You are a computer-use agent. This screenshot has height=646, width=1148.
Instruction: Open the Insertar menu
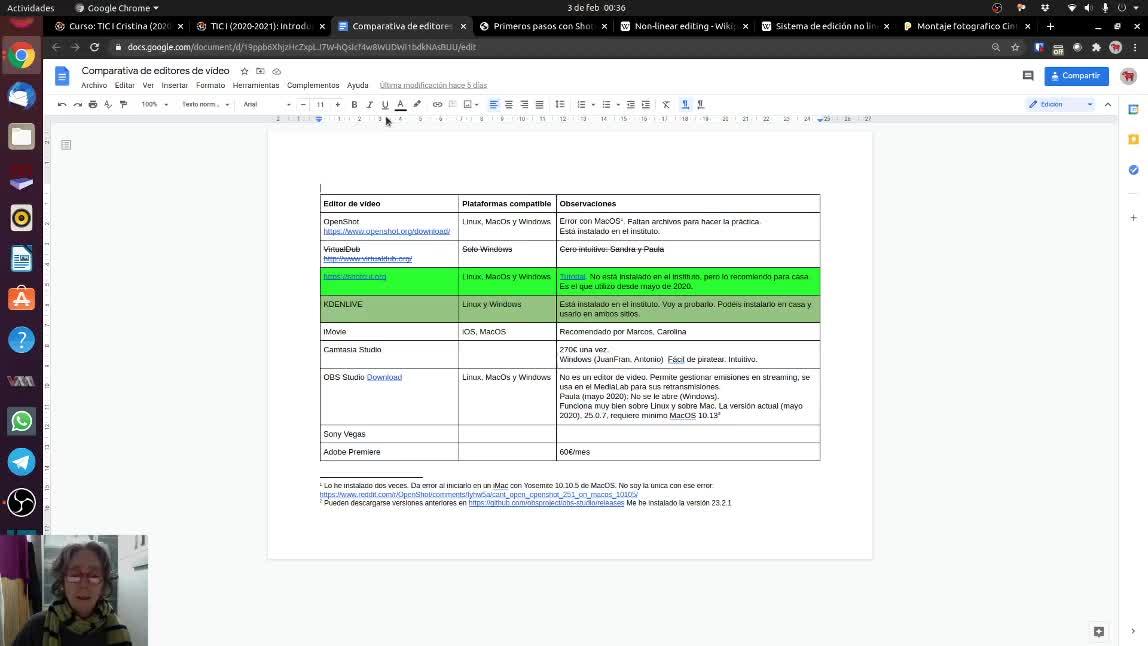click(x=174, y=85)
